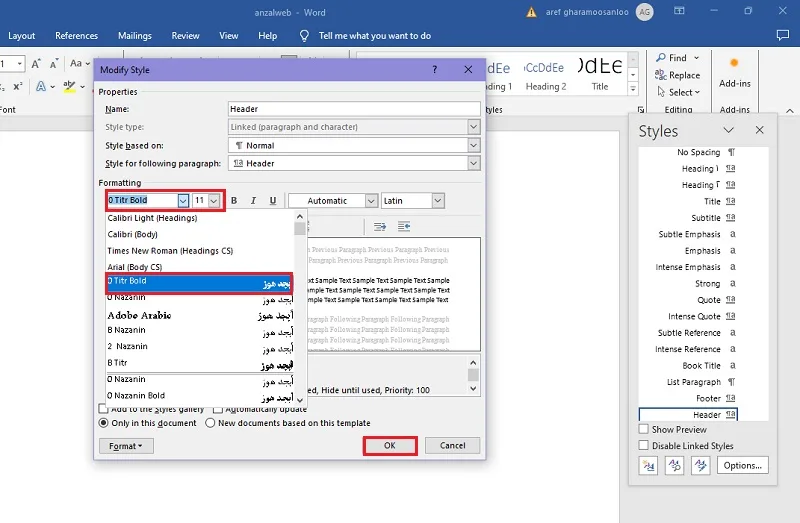Open the Add-ins ribbon icon

coord(734,73)
